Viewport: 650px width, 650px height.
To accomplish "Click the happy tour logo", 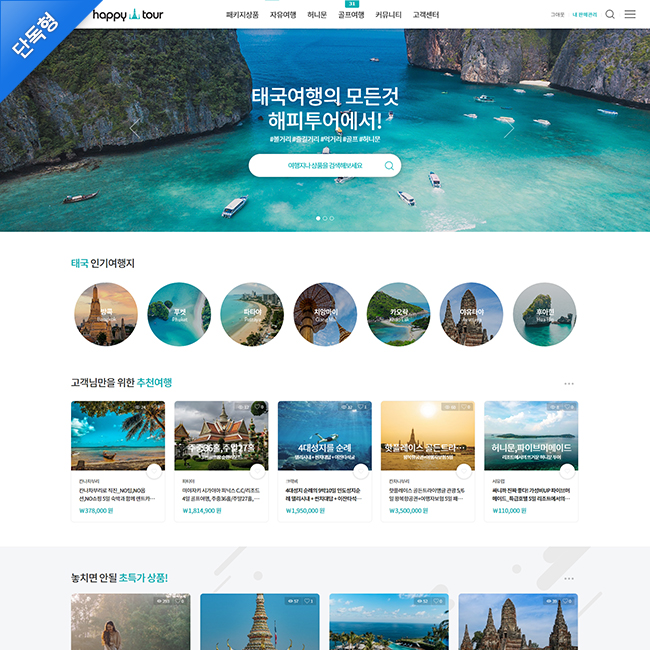I will pyautogui.click(x=128, y=15).
